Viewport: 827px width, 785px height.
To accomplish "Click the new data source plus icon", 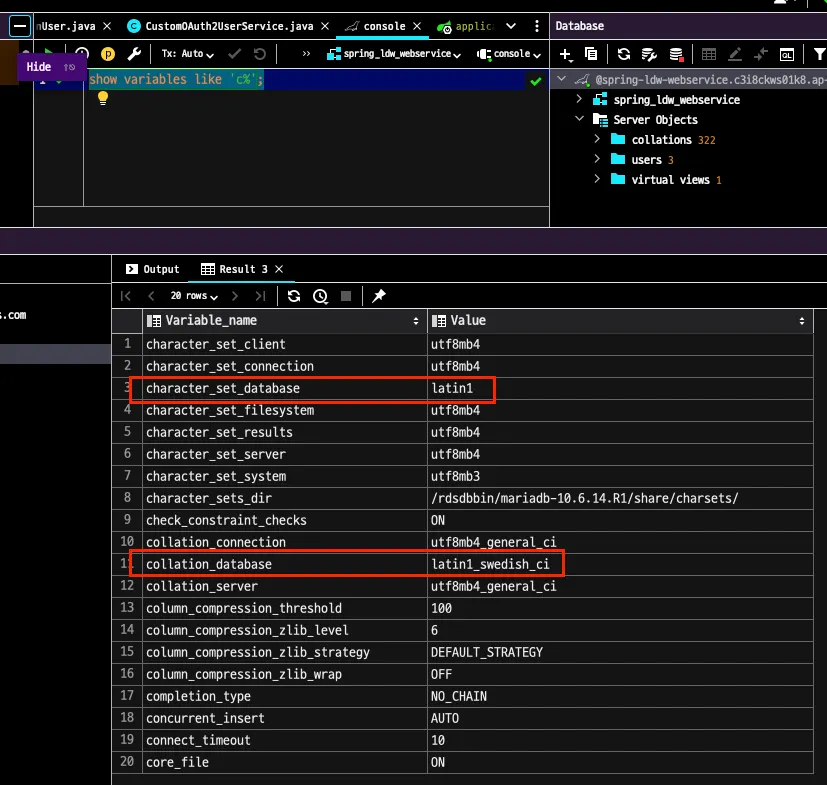I will coord(566,54).
